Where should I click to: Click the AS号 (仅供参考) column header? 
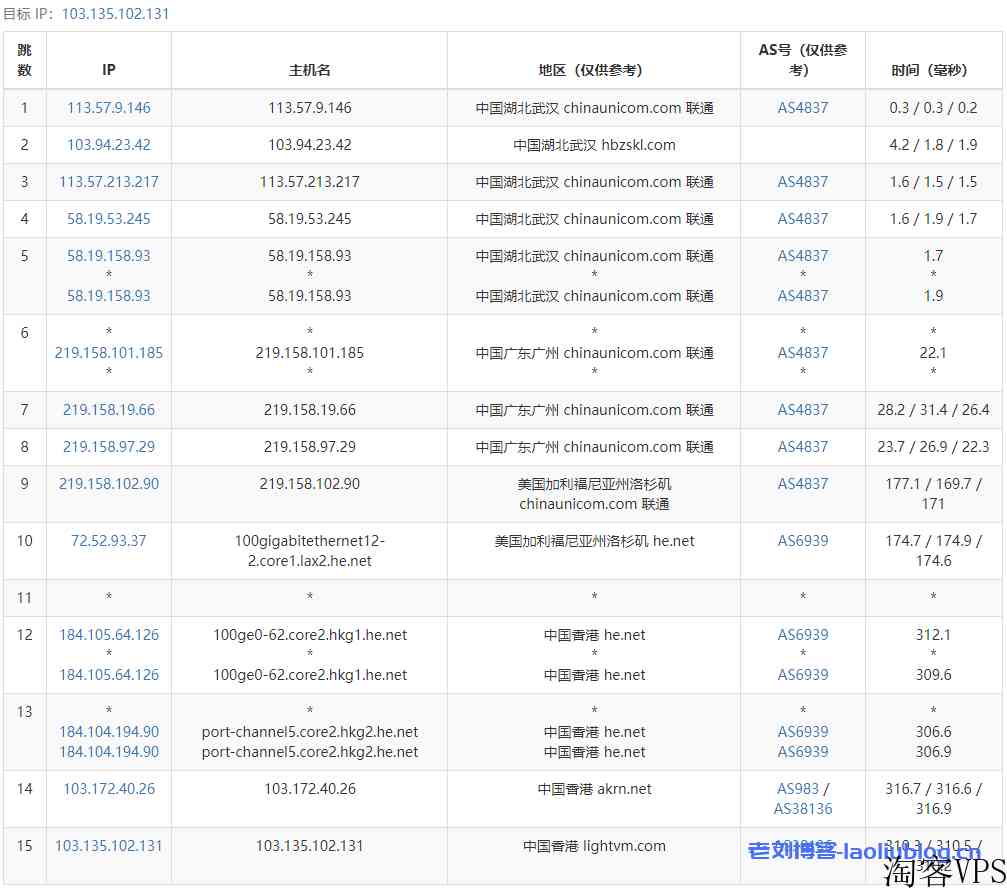tap(803, 60)
